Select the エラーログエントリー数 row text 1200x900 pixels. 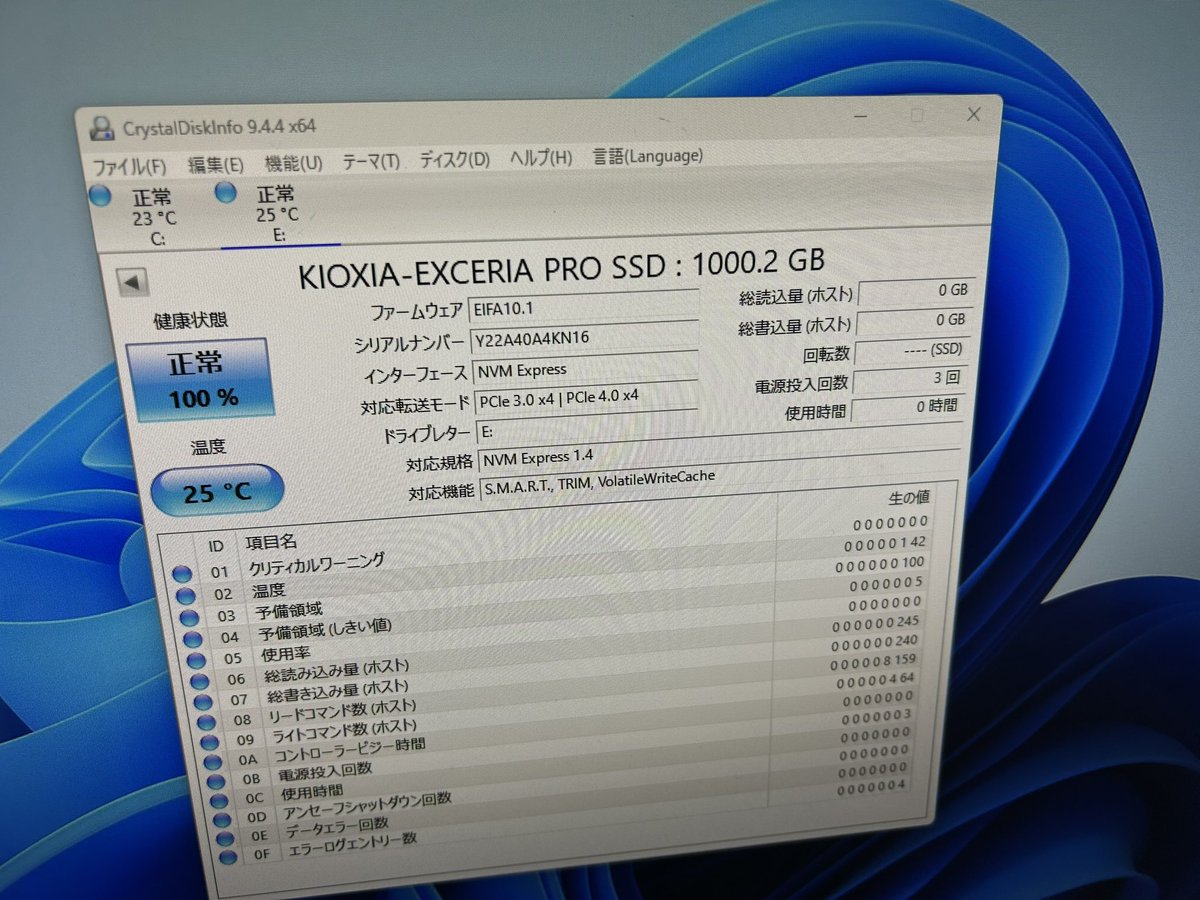353,846
